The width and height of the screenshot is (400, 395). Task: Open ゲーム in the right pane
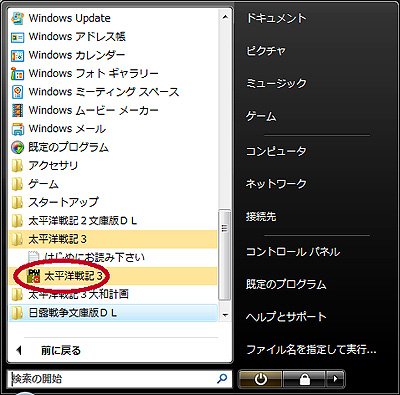[261, 117]
